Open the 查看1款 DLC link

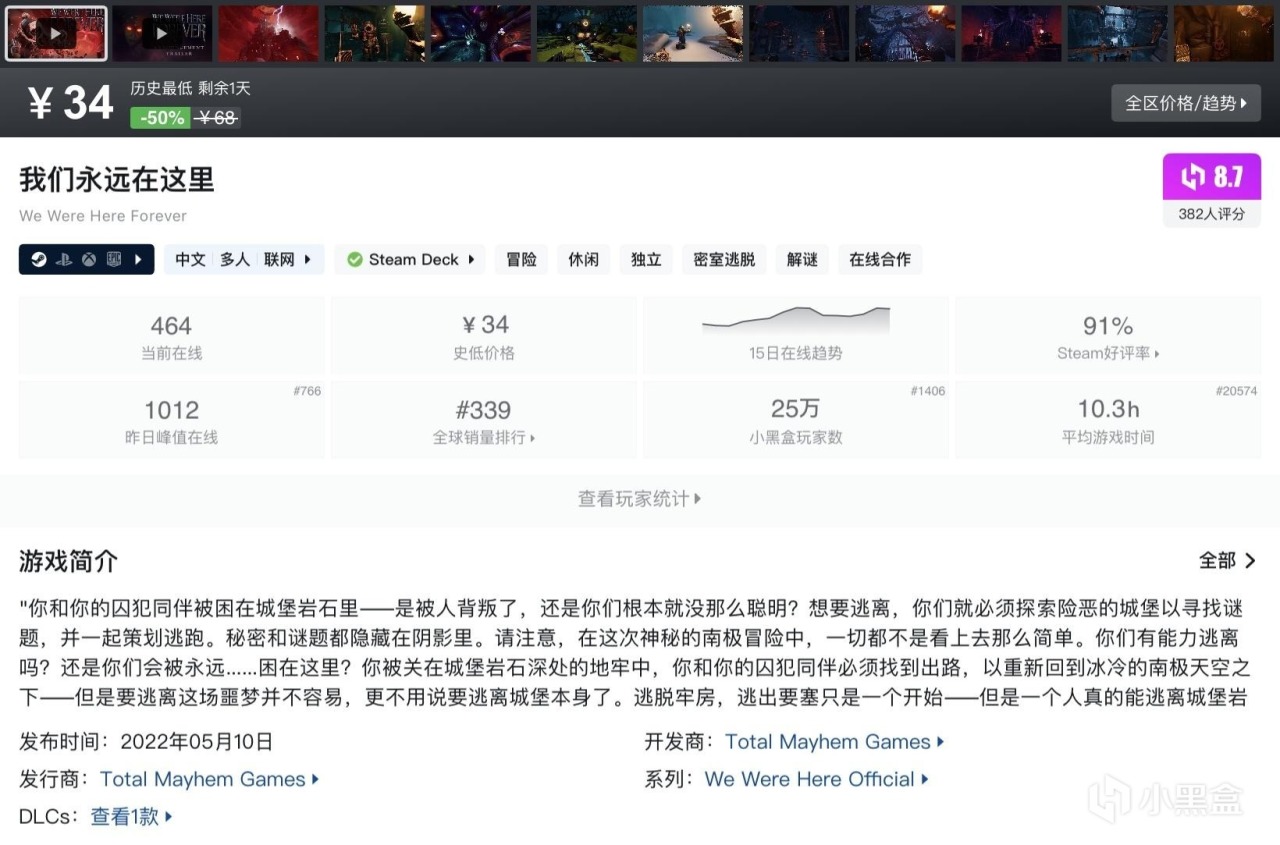[x=132, y=816]
